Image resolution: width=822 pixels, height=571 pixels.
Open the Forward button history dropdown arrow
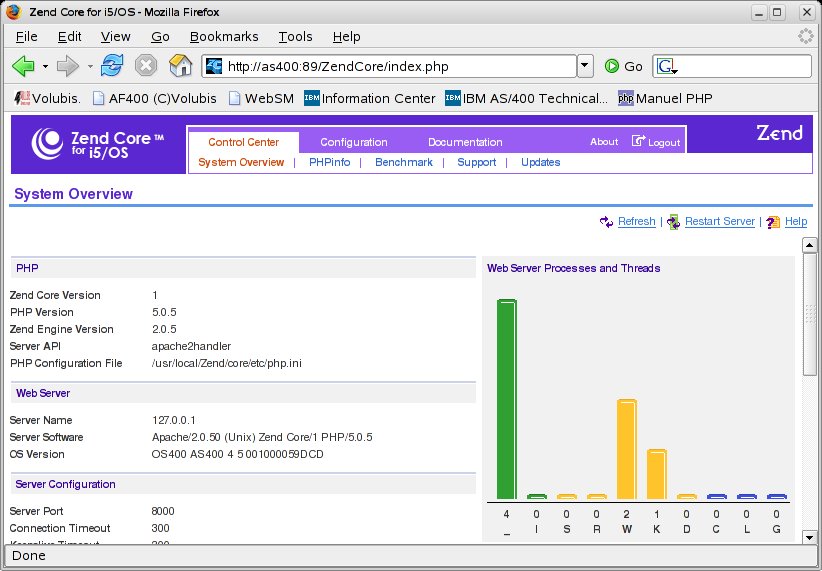point(90,66)
